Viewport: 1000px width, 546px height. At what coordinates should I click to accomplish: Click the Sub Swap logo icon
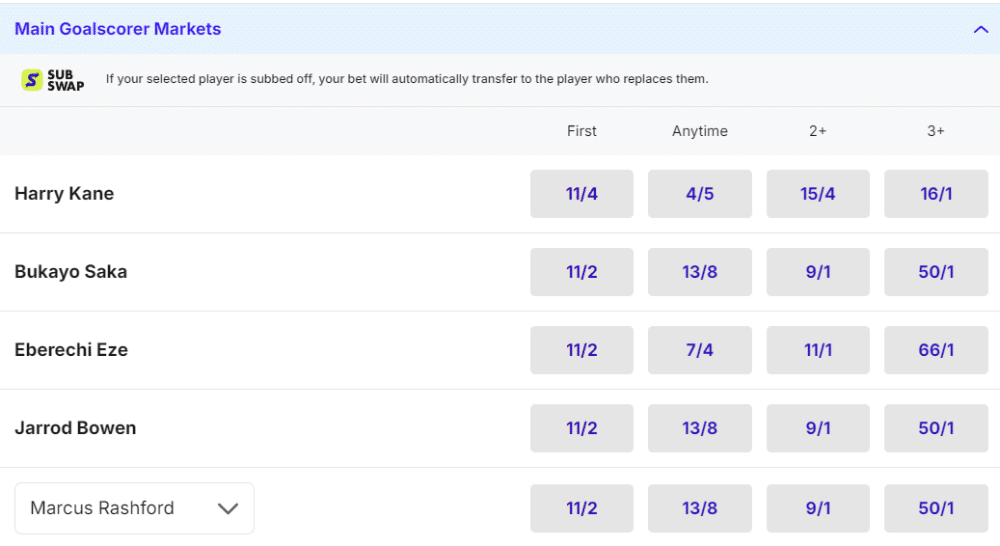53,80
